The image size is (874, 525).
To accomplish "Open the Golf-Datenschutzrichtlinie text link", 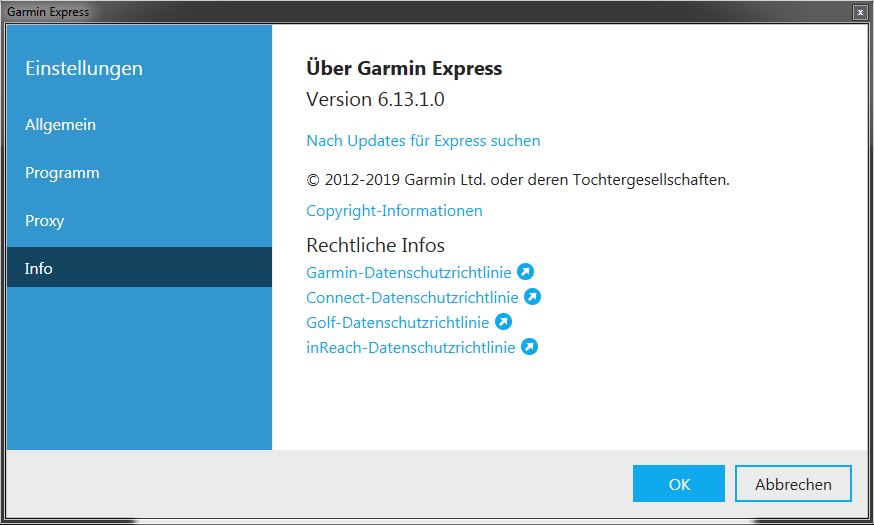I will pyautogui.click(x=397, y=322).
